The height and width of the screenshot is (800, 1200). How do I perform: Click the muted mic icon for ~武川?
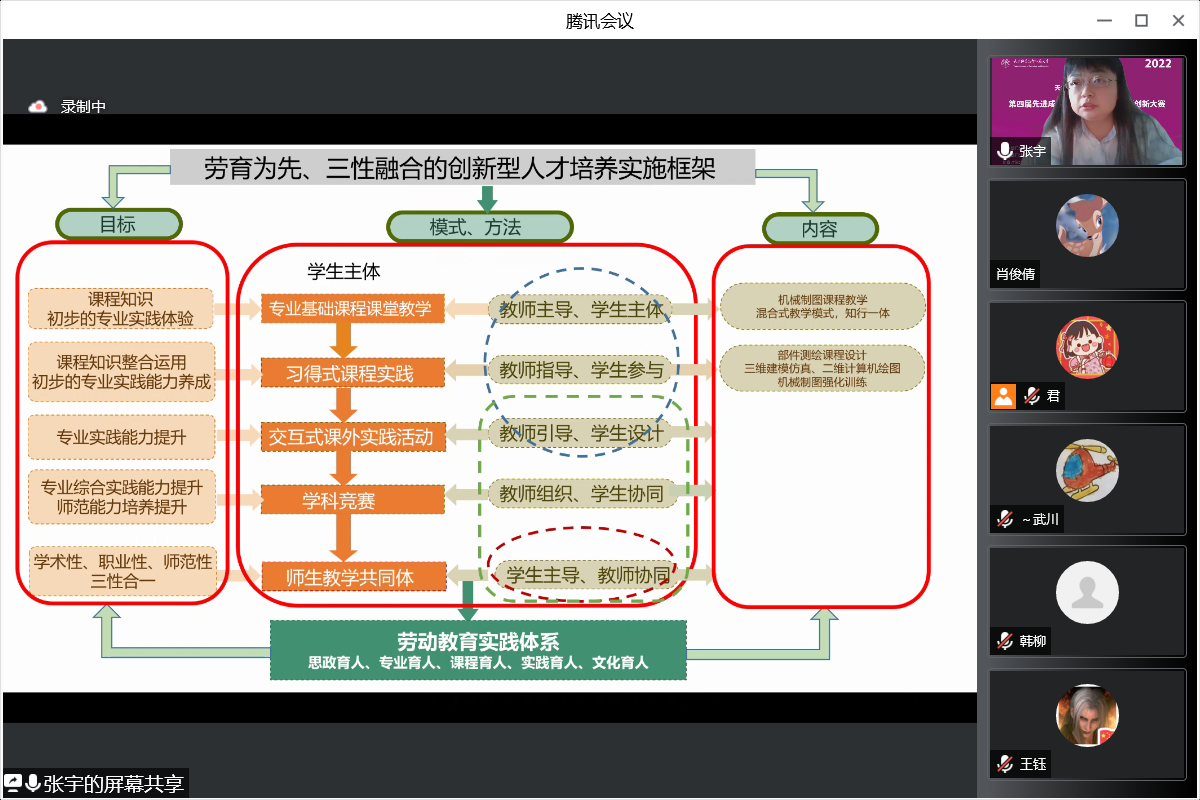point(1005,519)
